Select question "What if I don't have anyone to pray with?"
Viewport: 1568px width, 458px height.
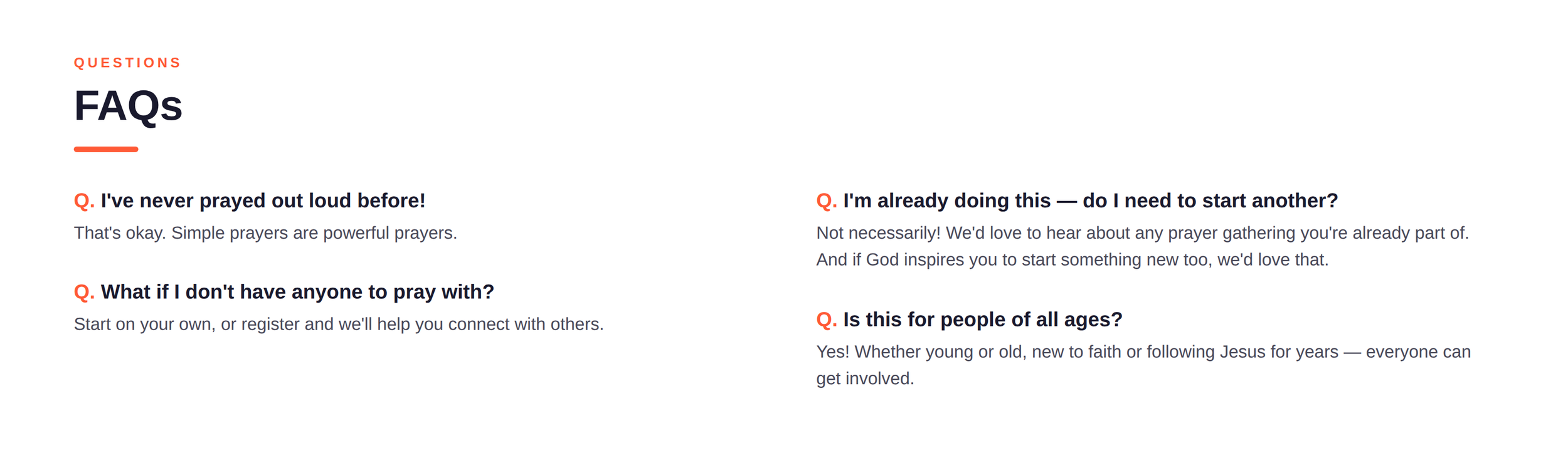297,292
